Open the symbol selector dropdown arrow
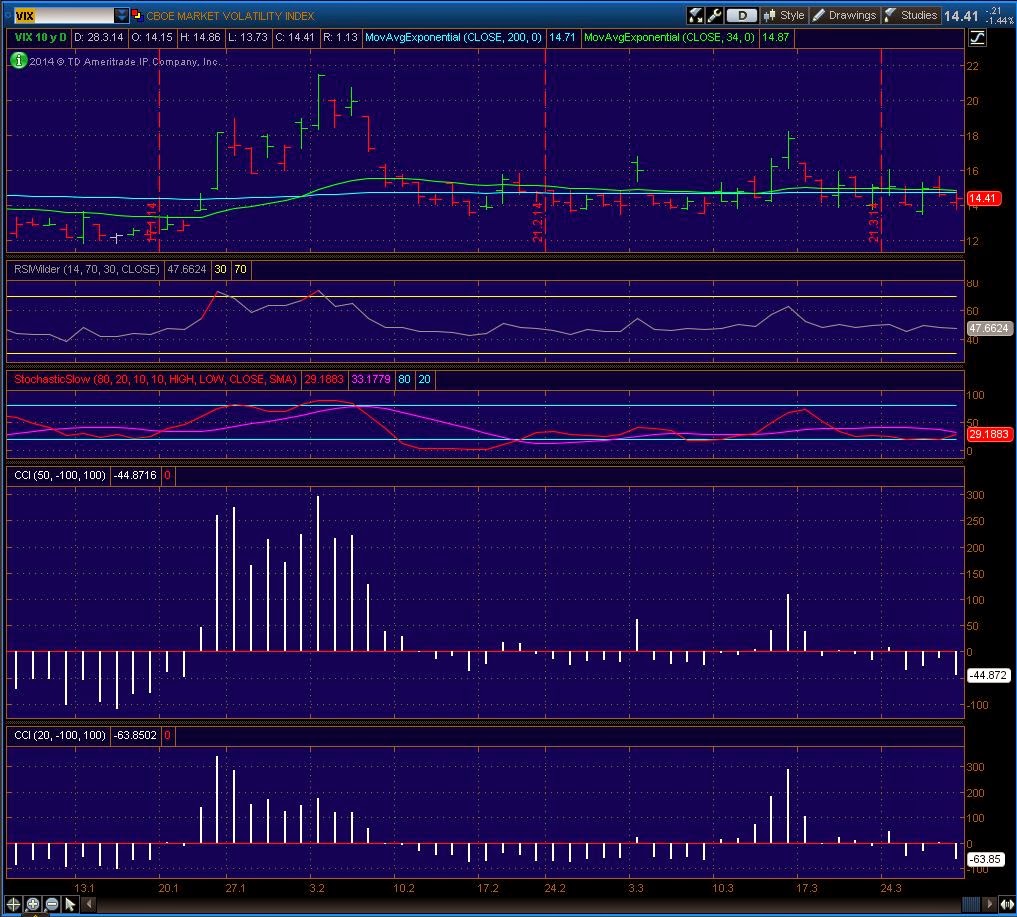Screen dimensions: 1017x917 coord(121,15)
